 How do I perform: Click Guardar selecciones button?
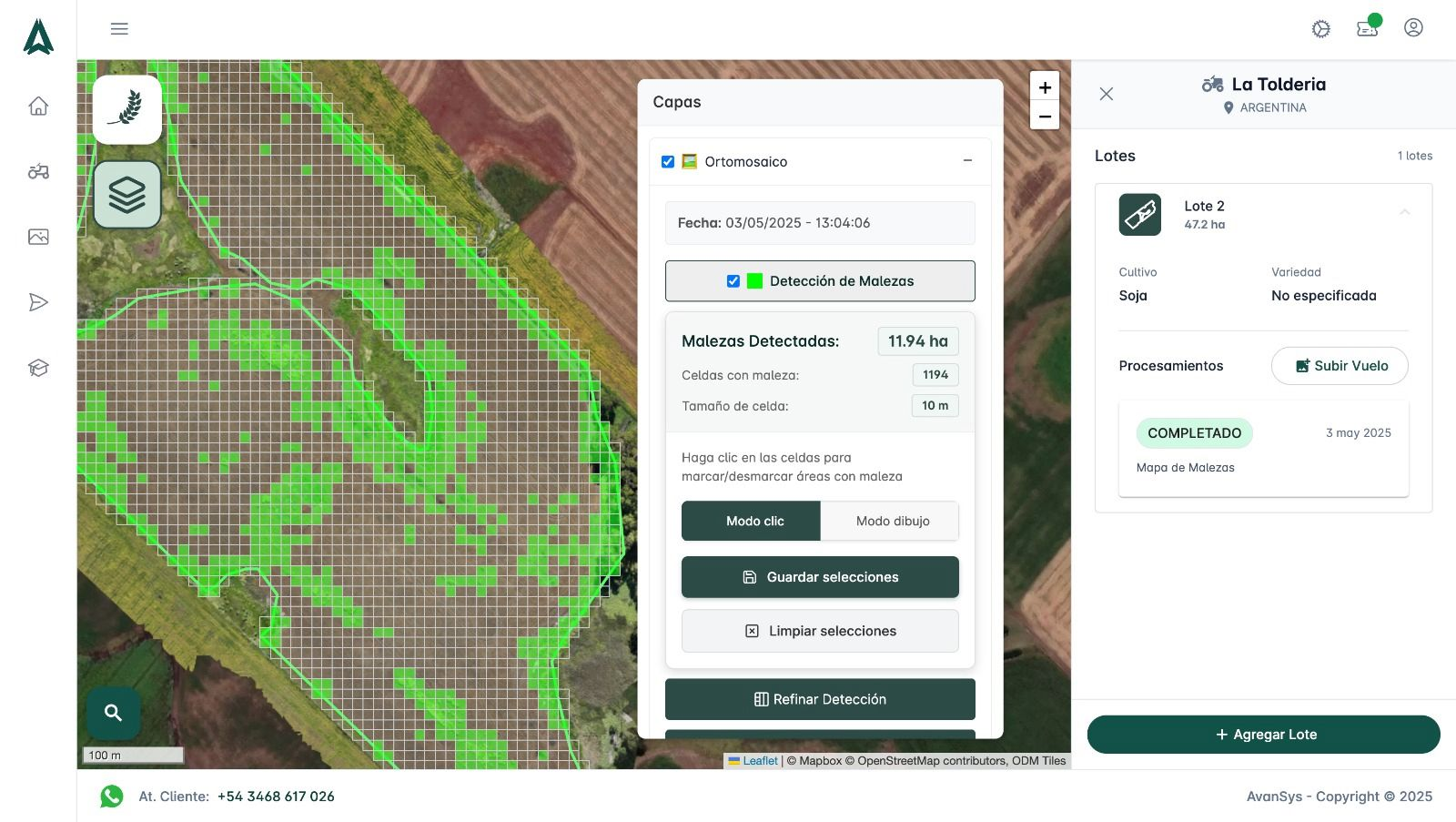click(820, 577)
